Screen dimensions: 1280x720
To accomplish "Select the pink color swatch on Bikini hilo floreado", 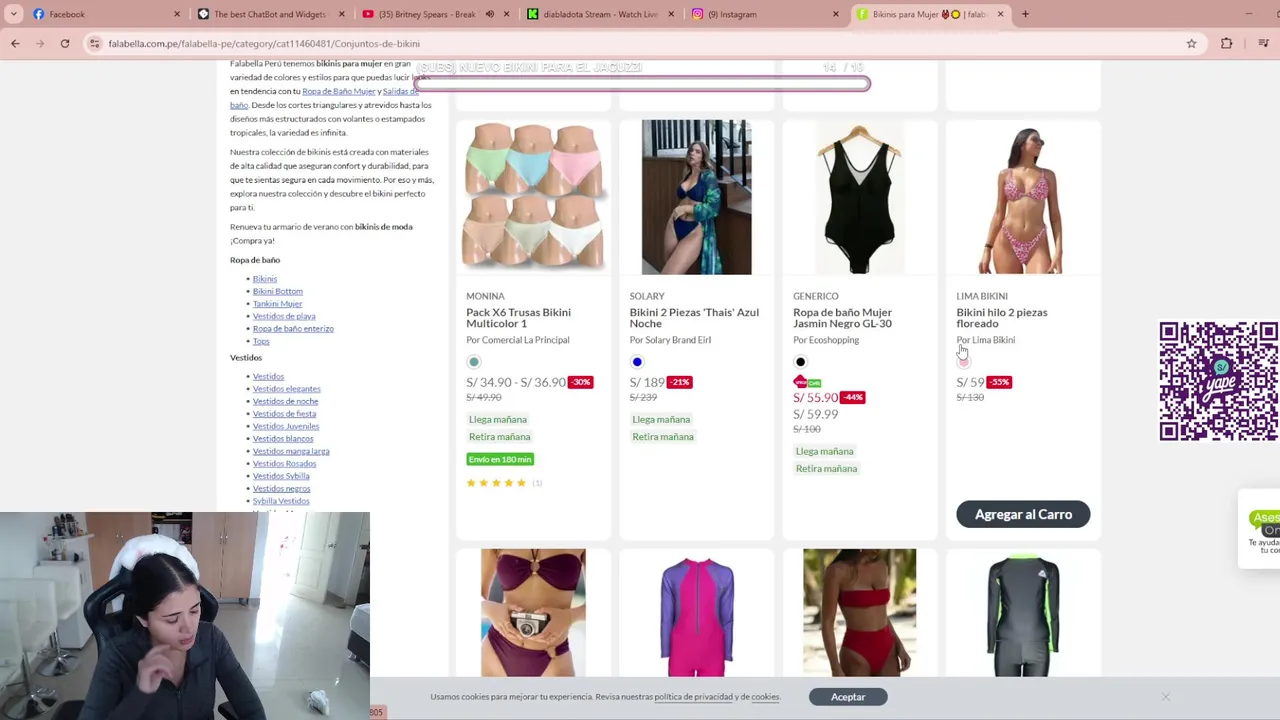I will tap(963, 362).
